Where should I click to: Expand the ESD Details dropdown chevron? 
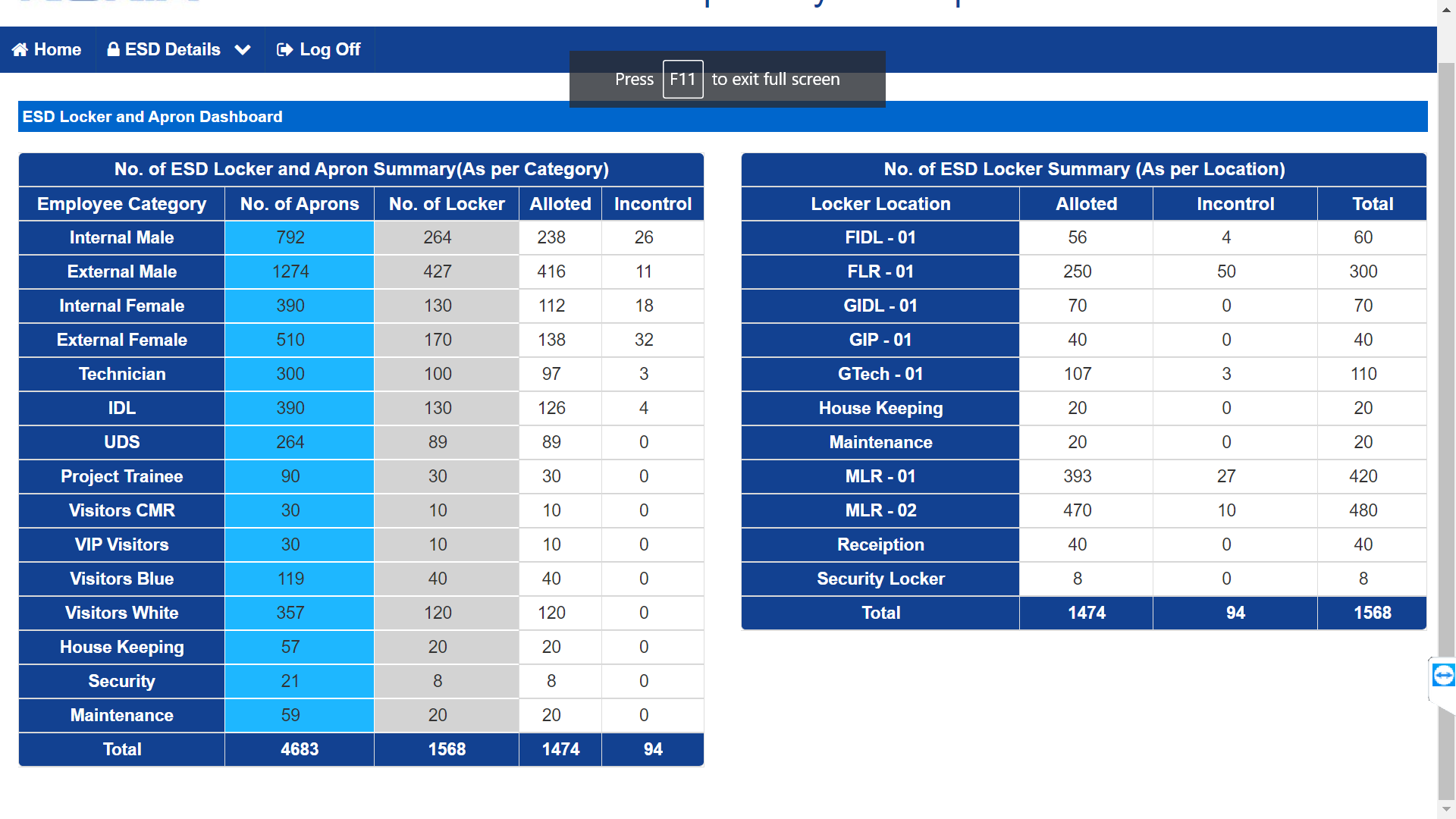pyautogui.click(x=243, y=50)
